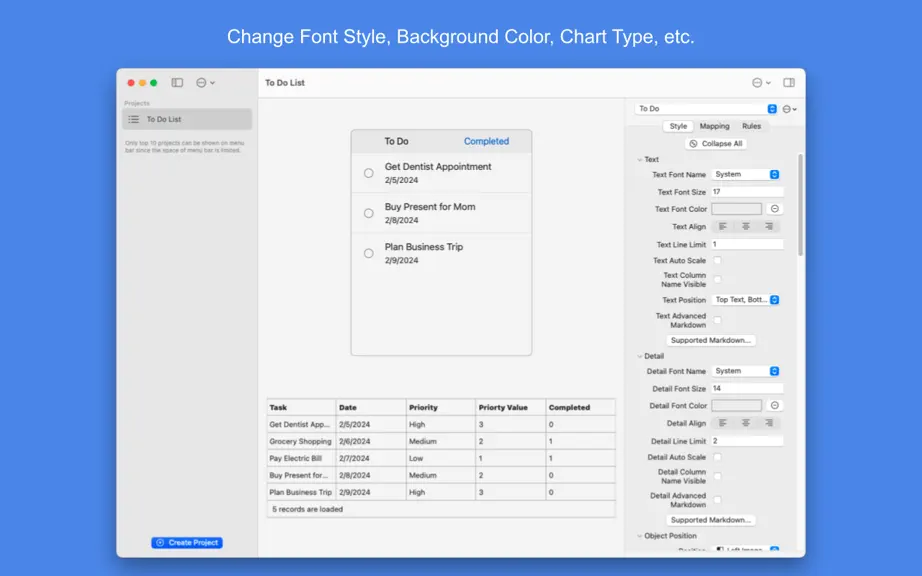The height and width of the screenshot is (576, 922).
Task: Click the Collapse All button
Action: click(716, 143)
